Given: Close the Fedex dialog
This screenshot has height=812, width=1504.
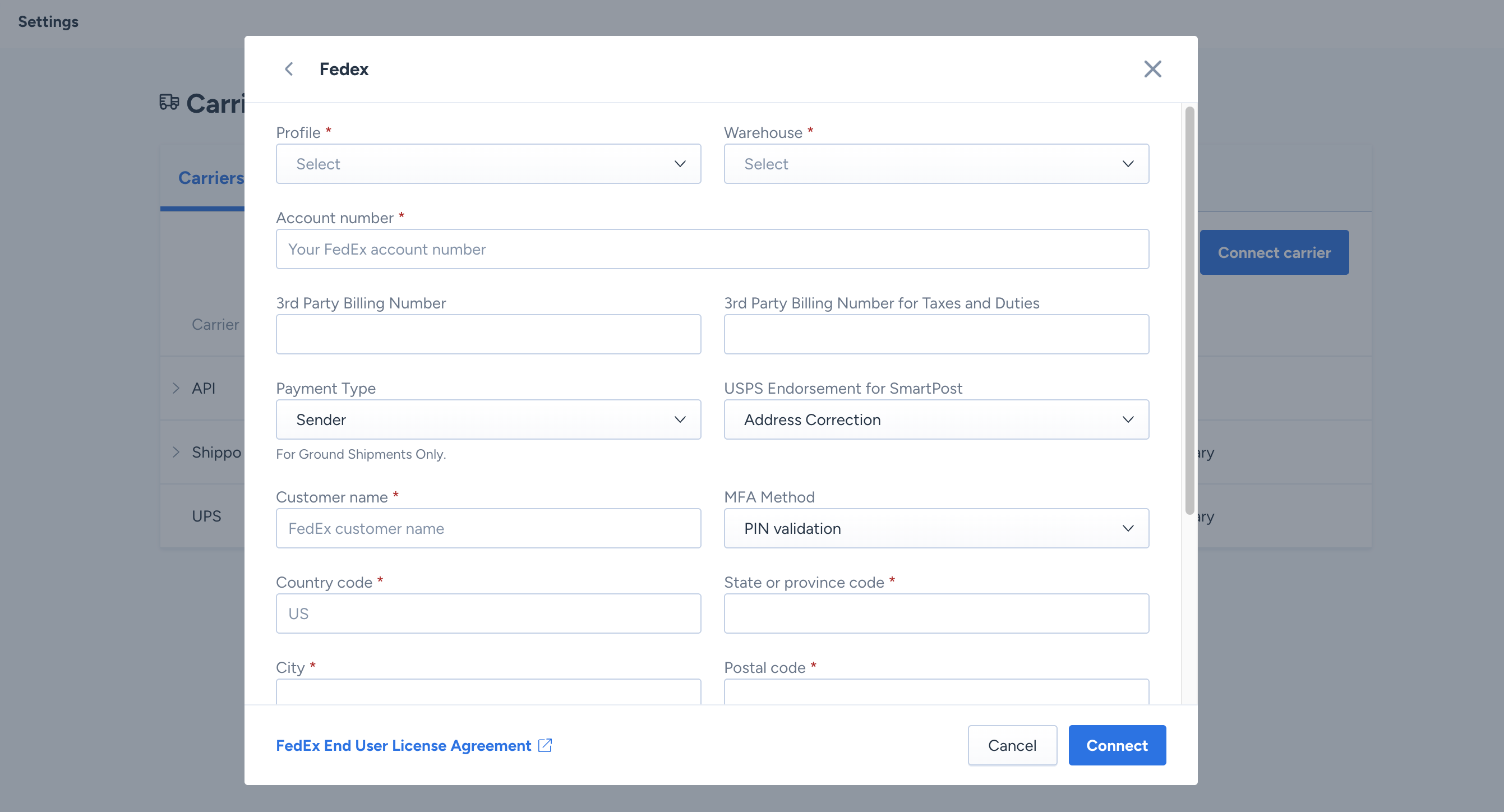Looking at the screenshot, I should tap(1152, 69).
